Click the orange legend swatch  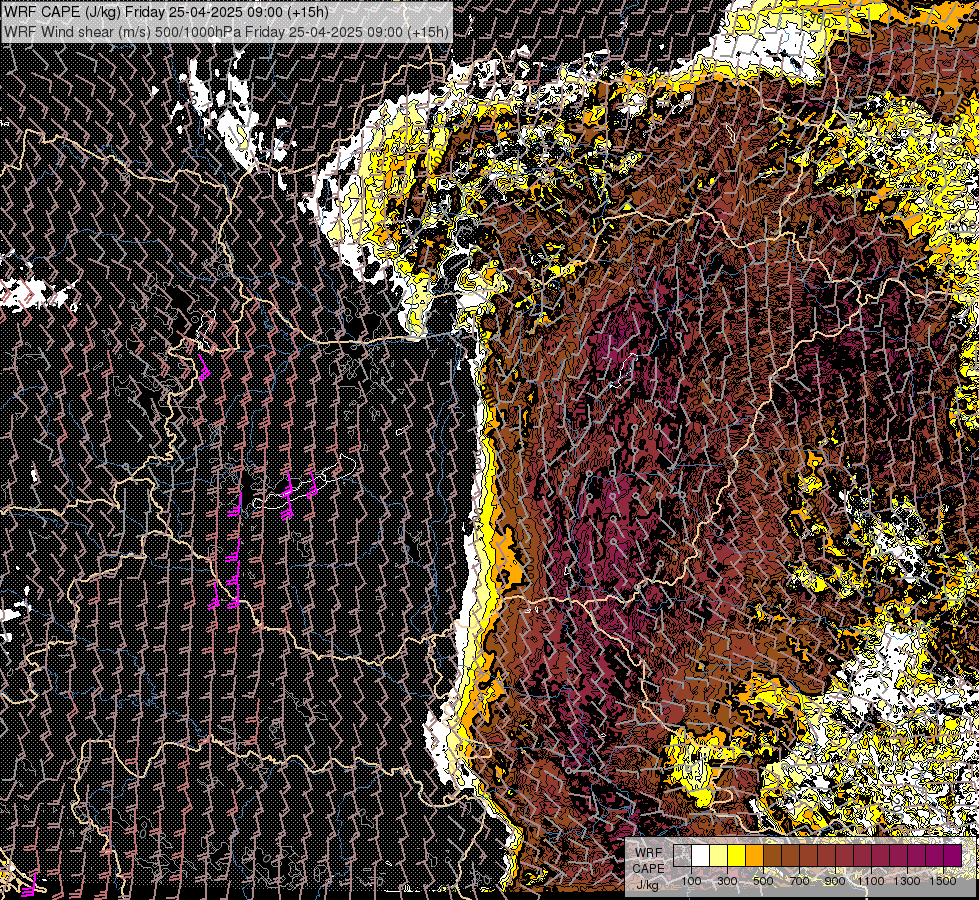coord(754,856)
